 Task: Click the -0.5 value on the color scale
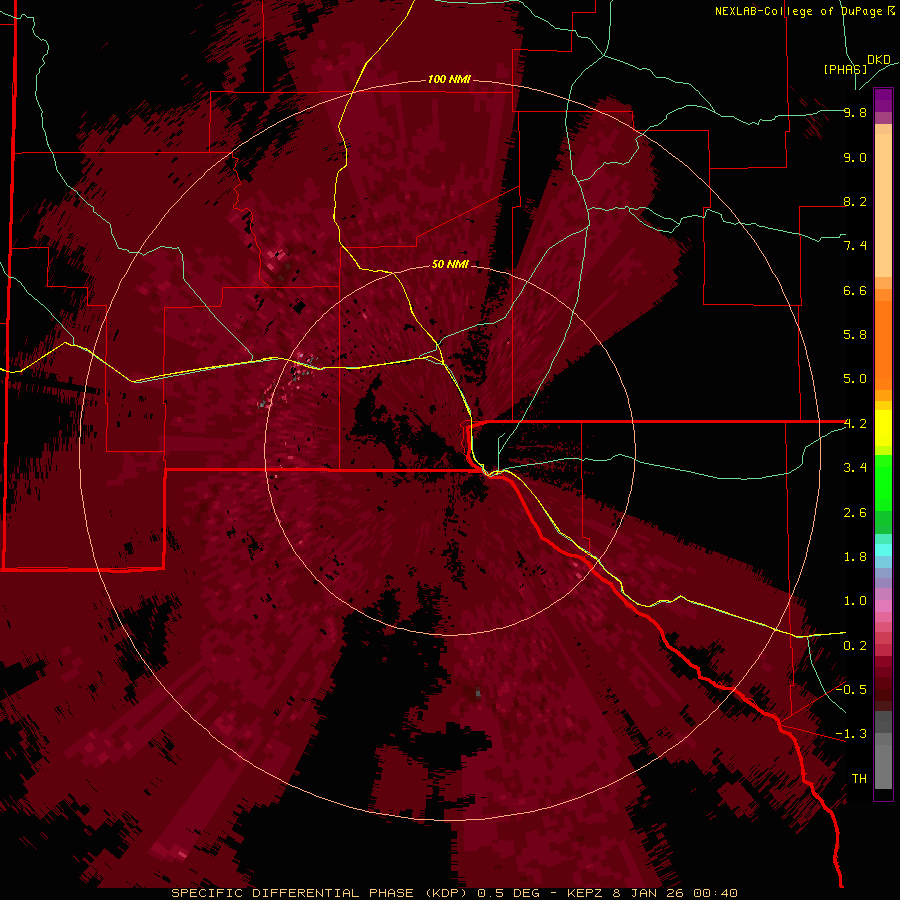(x=852, y=690)
